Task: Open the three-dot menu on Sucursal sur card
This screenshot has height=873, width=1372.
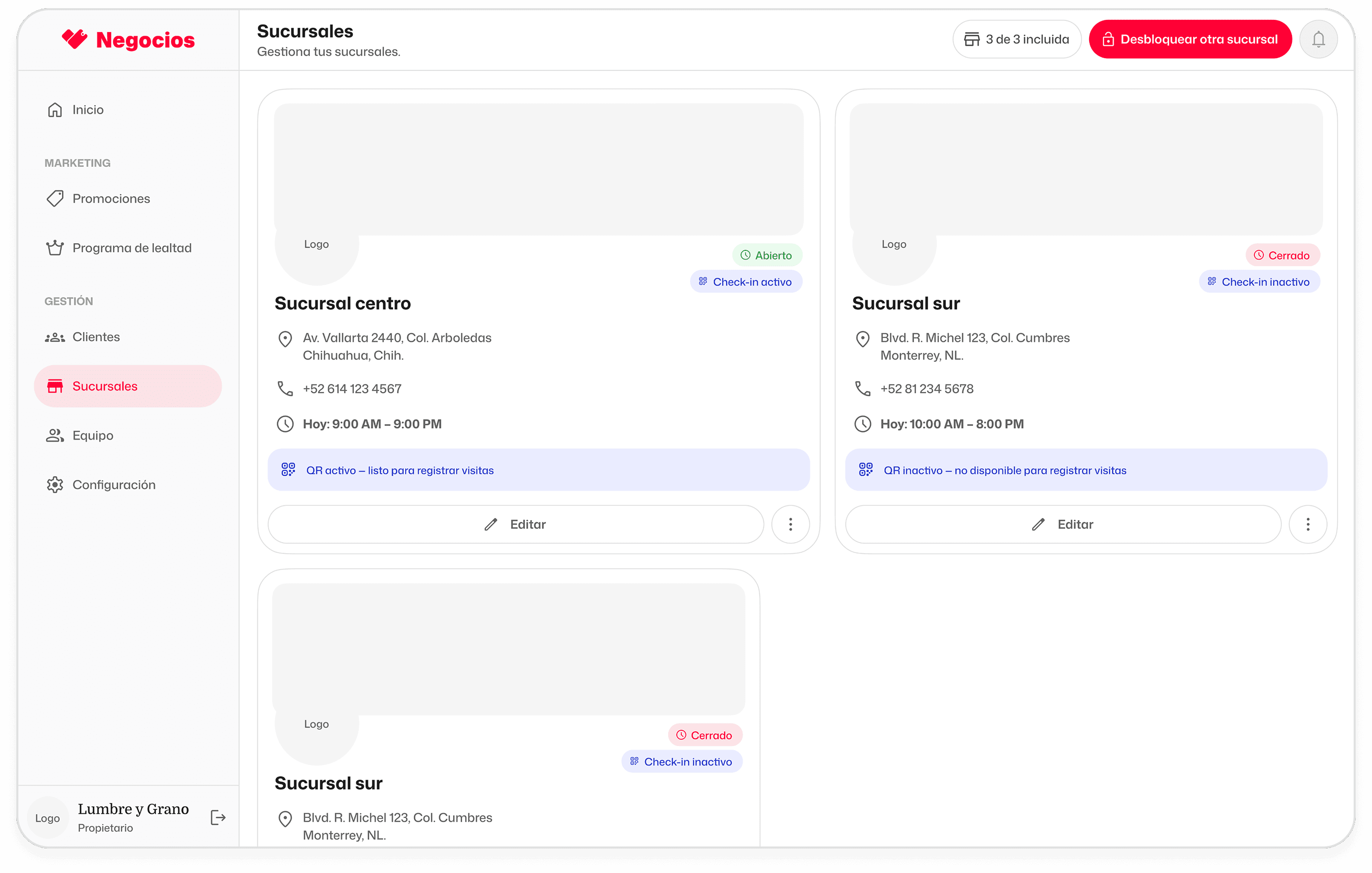Action: tap(1308, 524)
